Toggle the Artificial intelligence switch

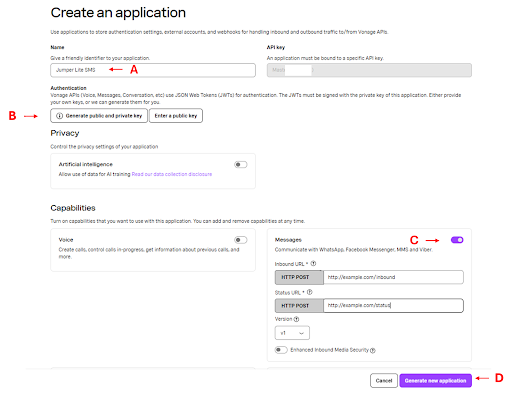coord(241,164)
